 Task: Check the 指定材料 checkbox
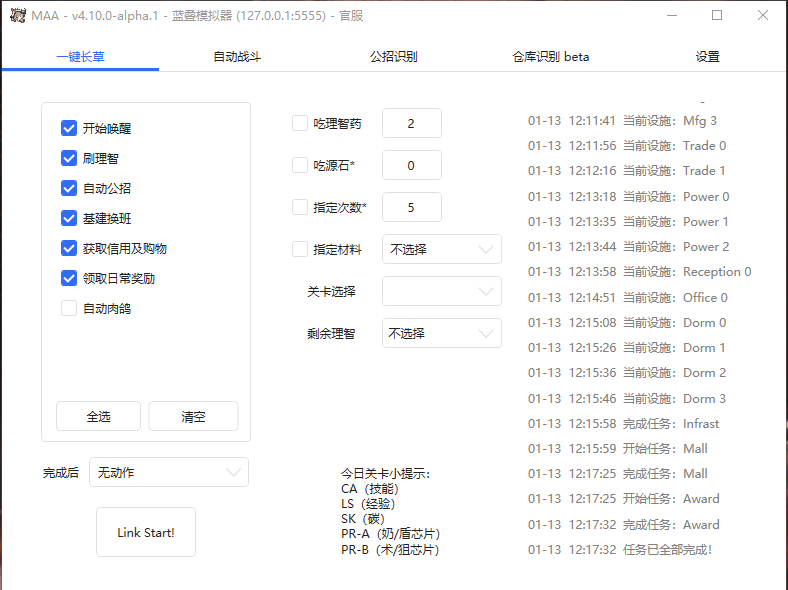tap(300, 249)
